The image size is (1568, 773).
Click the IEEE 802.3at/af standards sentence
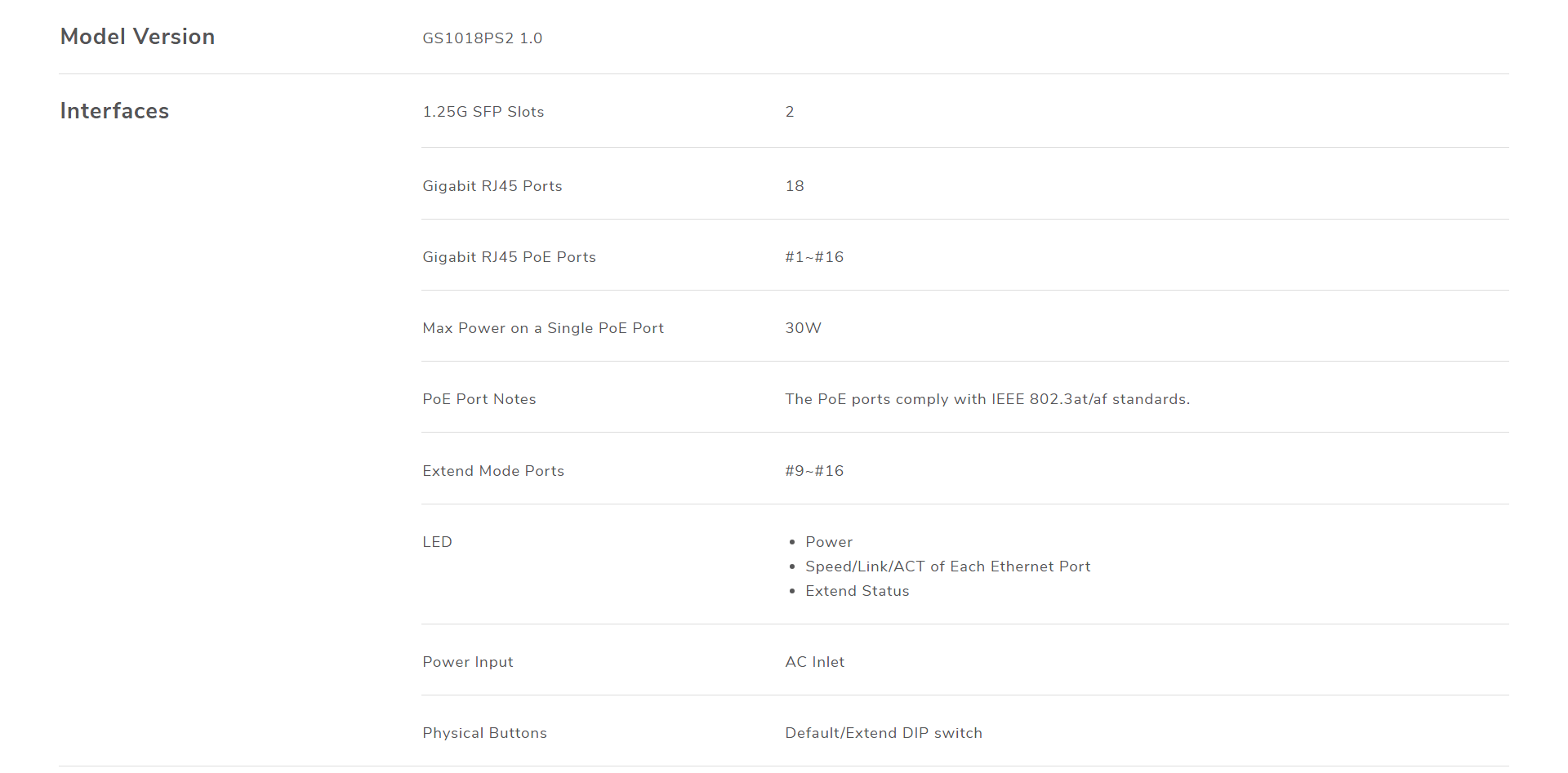tap(987, 399)
